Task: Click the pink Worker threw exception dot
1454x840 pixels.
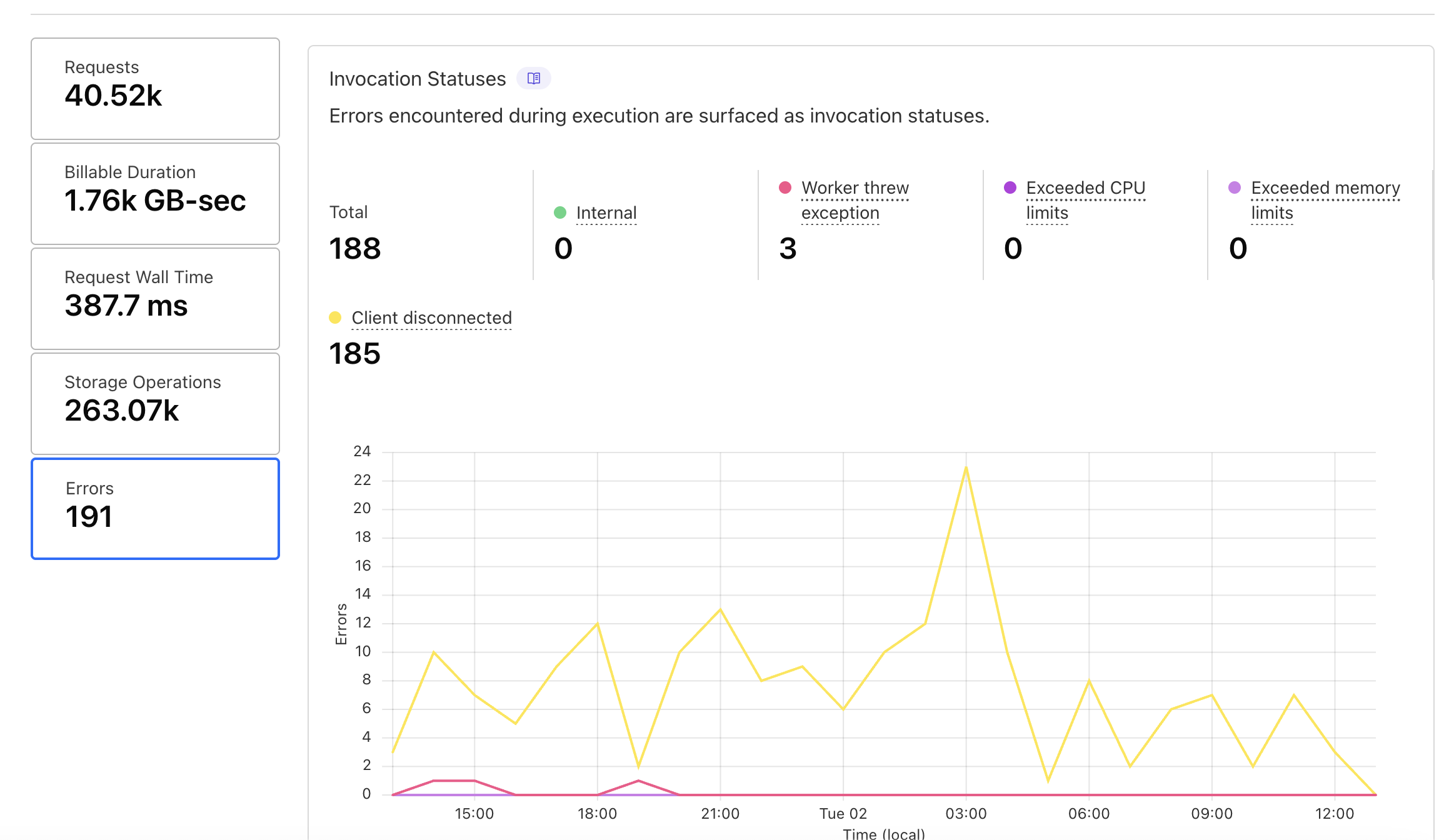Action: [x=785, y=187]
